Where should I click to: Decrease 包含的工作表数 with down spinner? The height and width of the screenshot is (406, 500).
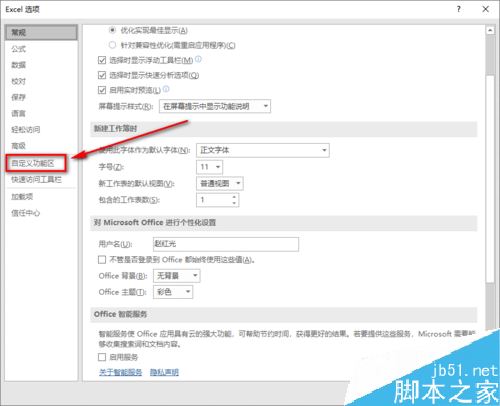234,203
